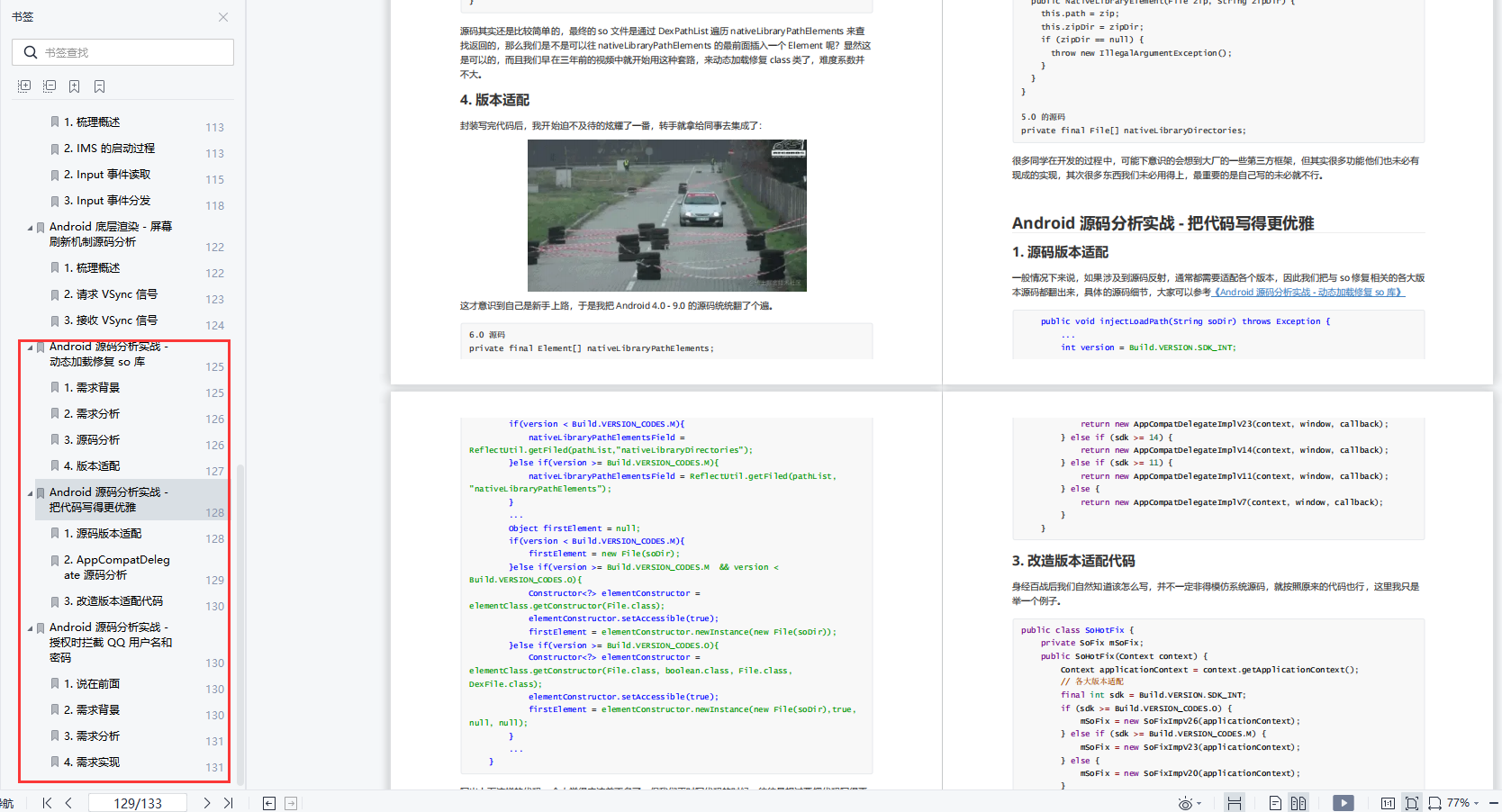Click the car driving GIF image
This screenshot has height=812, width=1502.
point(667,215)
